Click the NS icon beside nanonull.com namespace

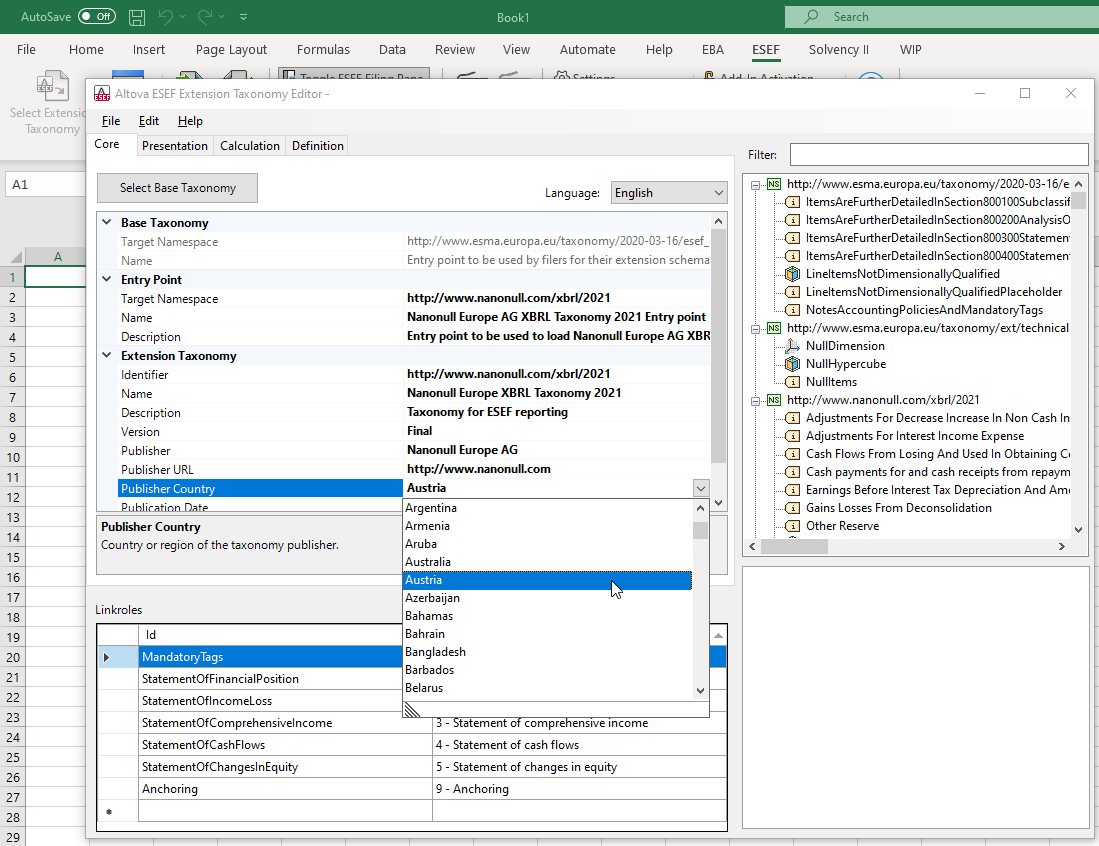coord(774,400)
